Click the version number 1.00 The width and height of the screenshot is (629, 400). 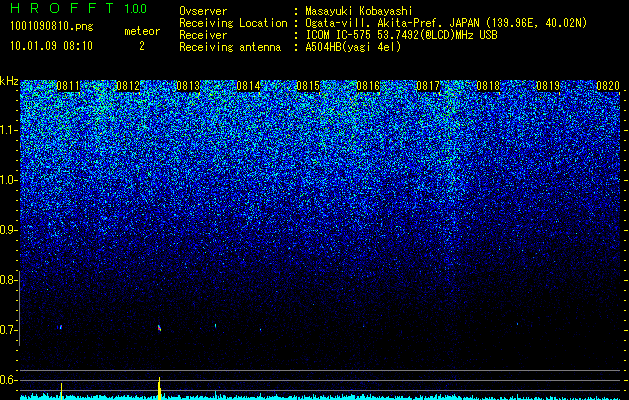click(135, 8)
